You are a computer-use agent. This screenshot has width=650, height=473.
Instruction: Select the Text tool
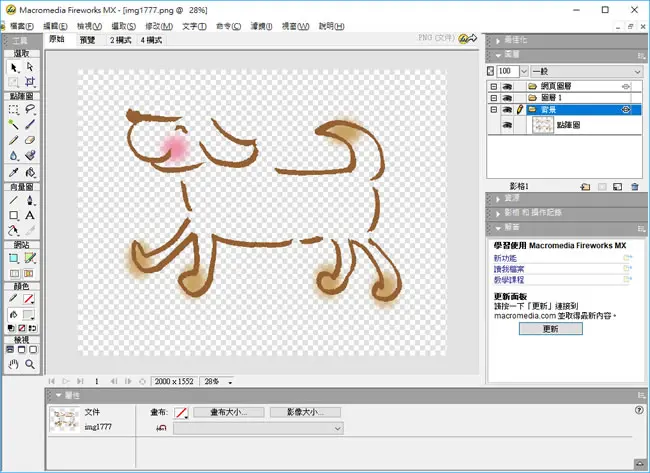29,215
